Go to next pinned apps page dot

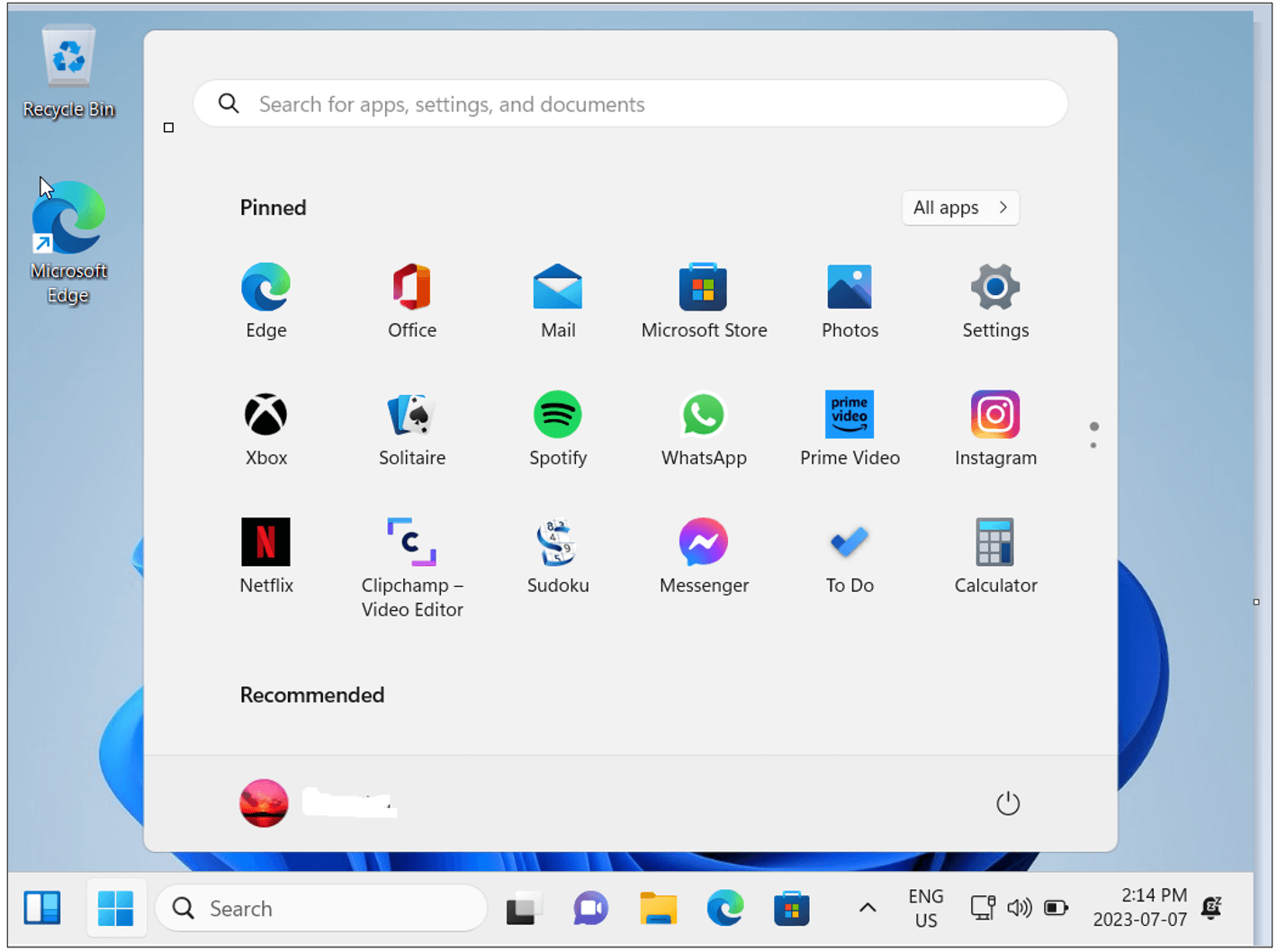(1093, 445)
